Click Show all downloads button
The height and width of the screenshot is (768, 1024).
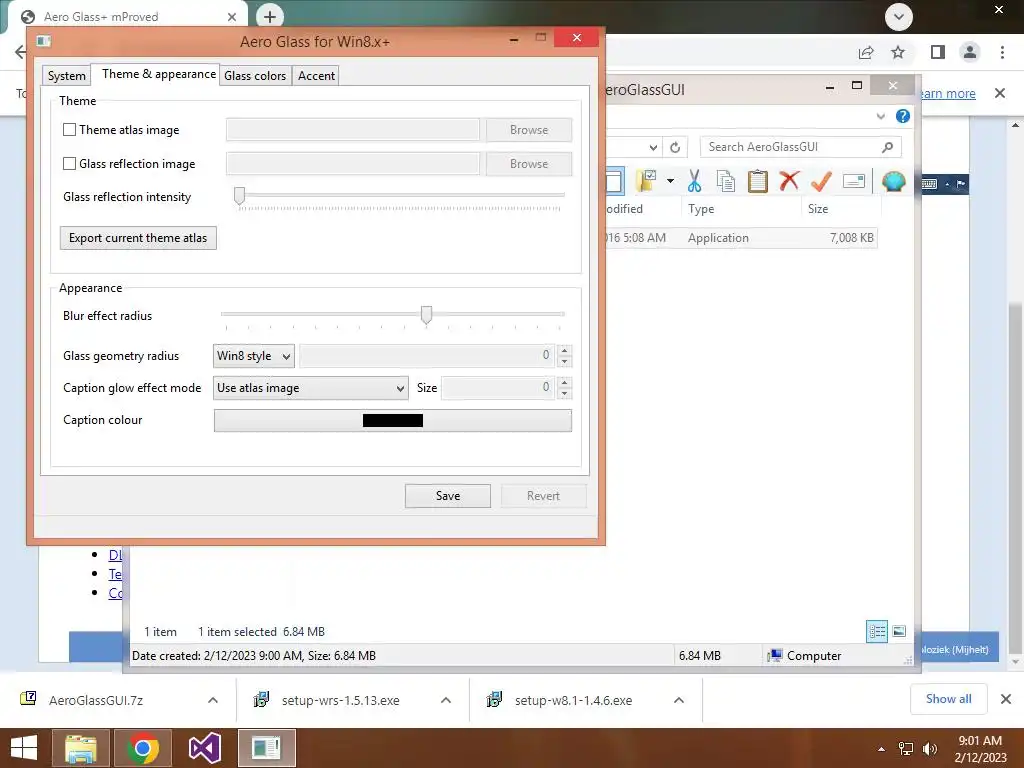948,699
